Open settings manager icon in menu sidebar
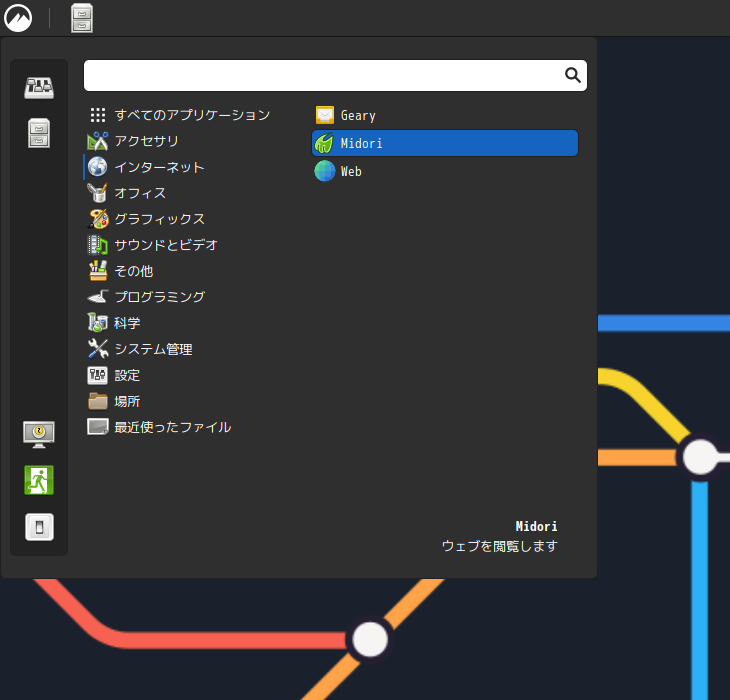This screenshot has width=730, height=700. point(39,88)
